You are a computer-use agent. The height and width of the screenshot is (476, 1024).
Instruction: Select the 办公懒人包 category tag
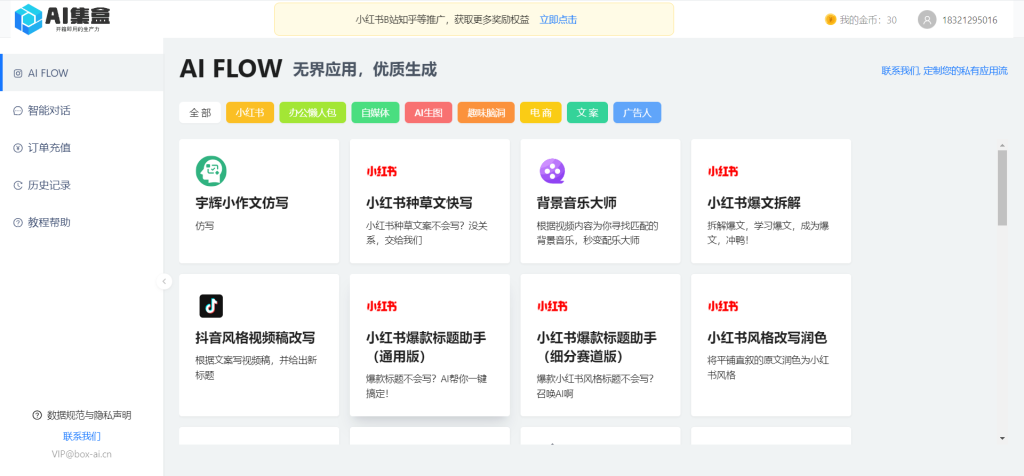[312, 113]
